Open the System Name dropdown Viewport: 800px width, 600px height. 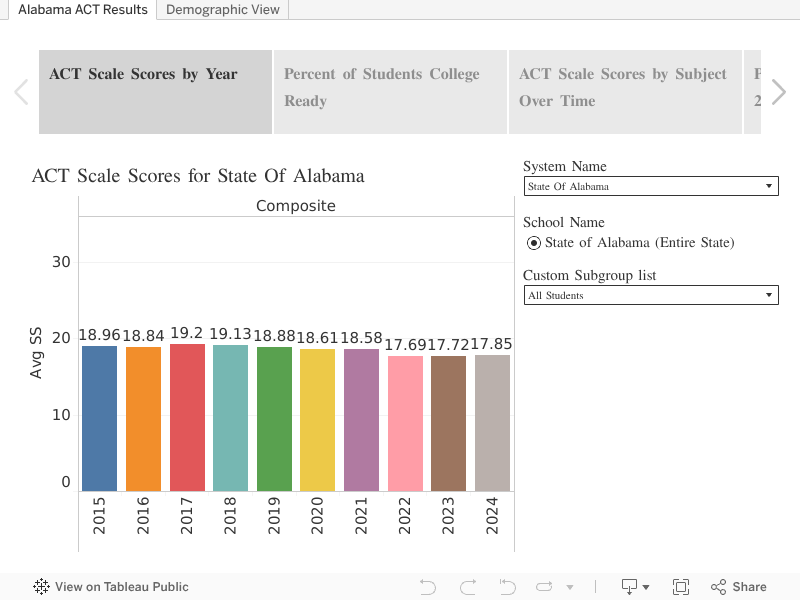pyautogui.click(x=650, y=186)
